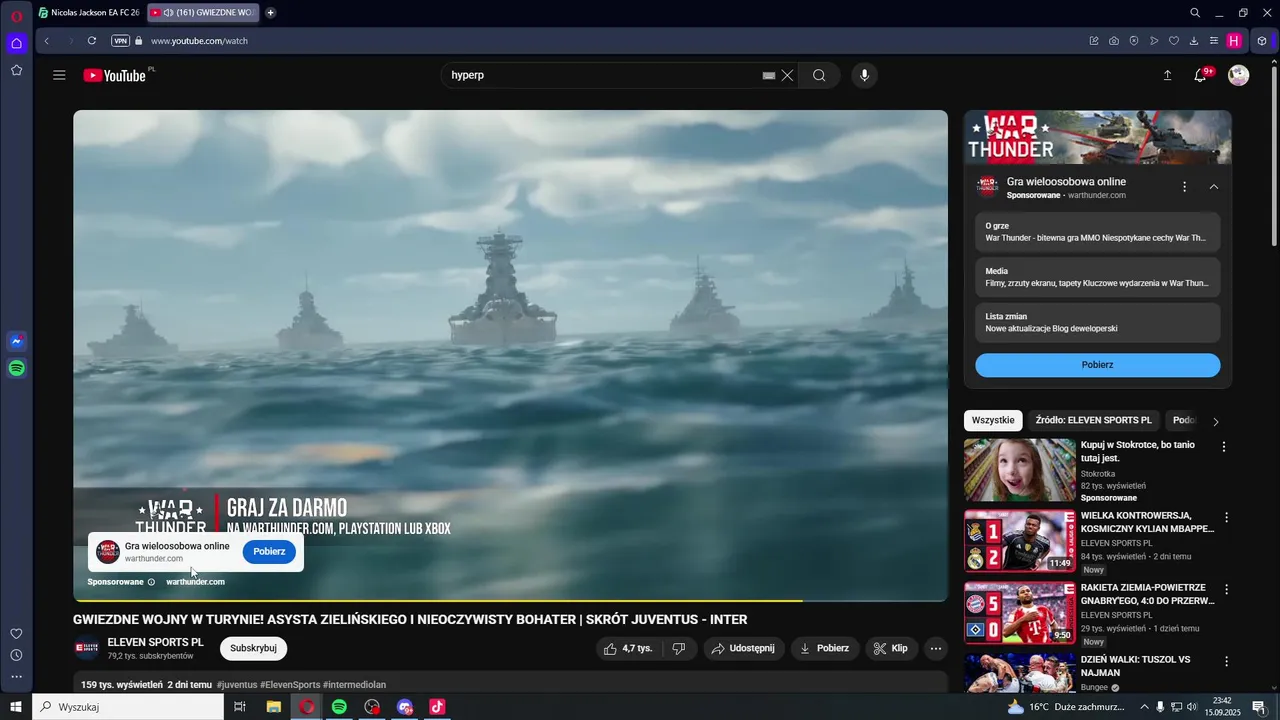This screenshot has width=1280, height=720.
Task: Open War Thunder ad three-dot options
Action: point(1184,187)
